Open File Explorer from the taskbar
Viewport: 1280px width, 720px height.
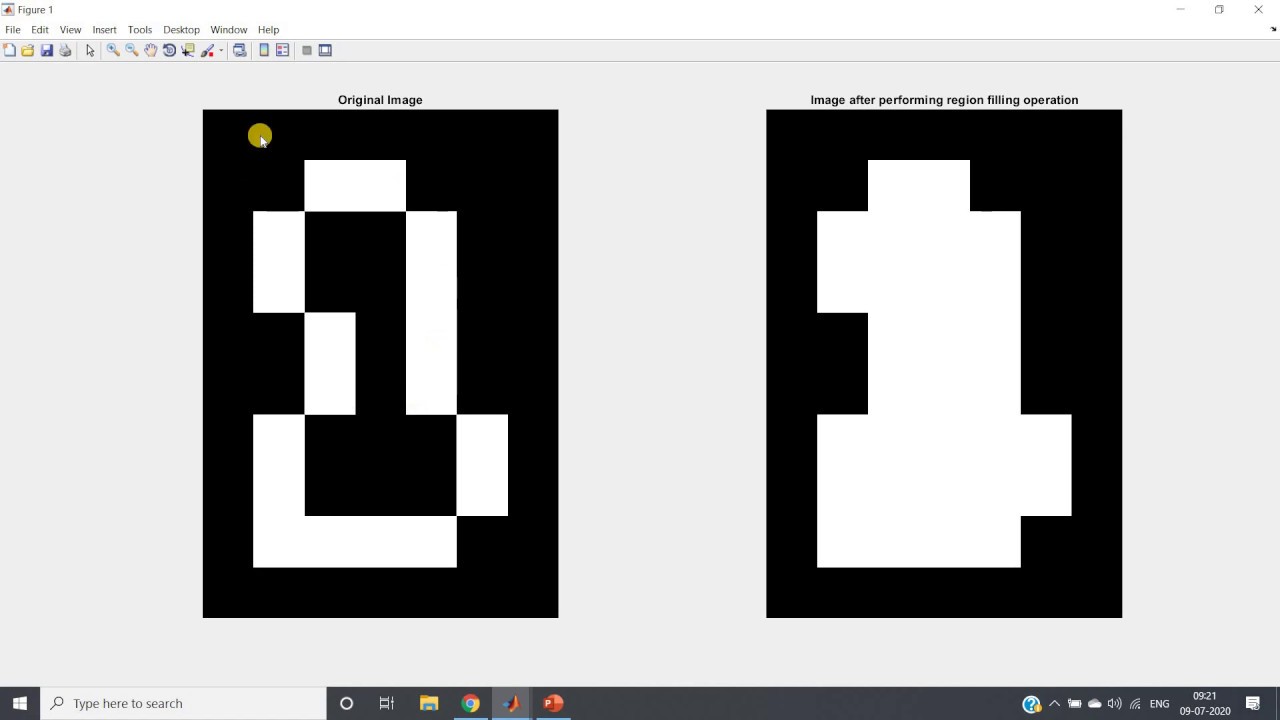(x=429, y=703)
